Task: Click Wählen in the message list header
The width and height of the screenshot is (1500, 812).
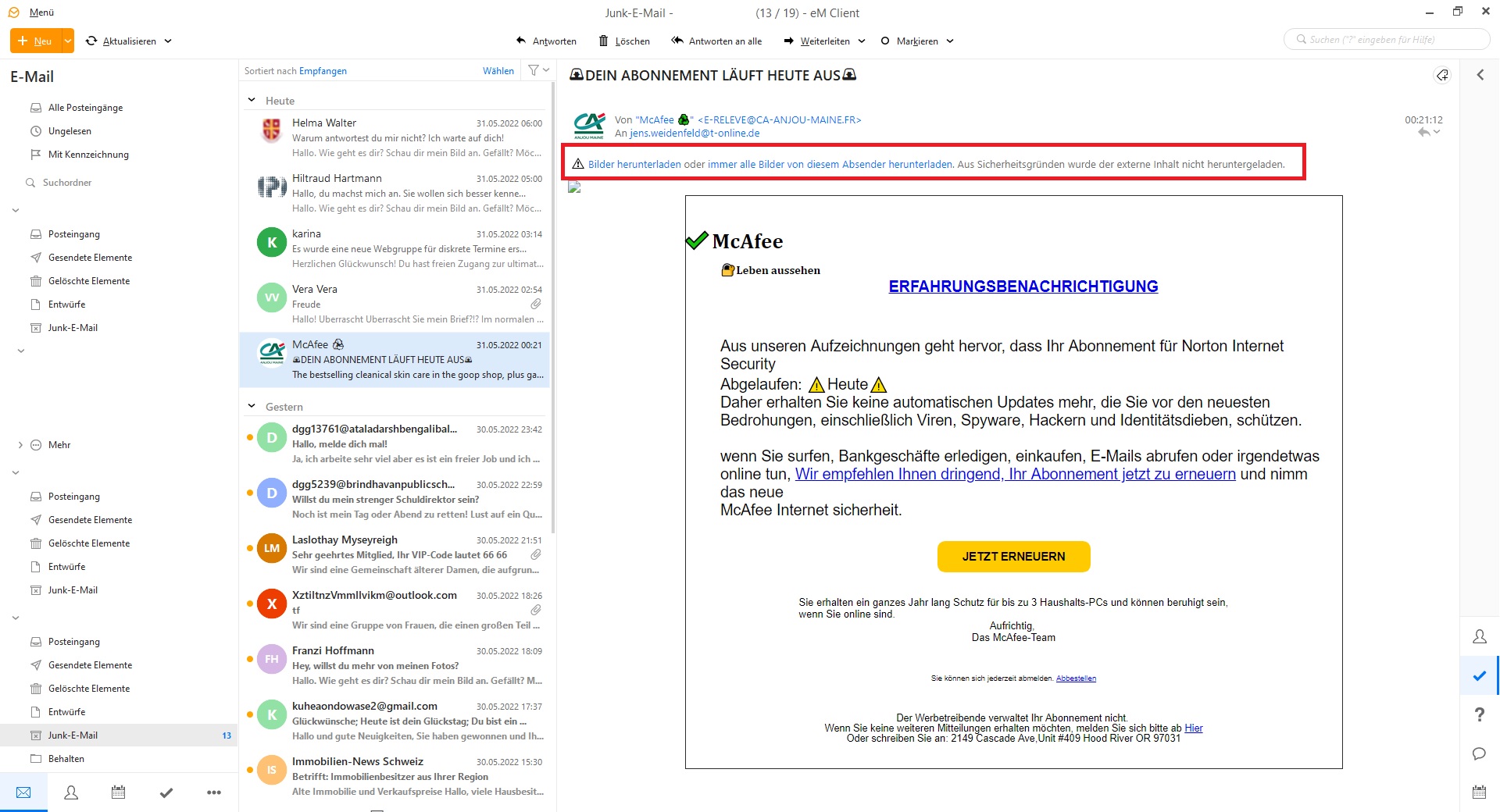Action: [x=498, y=71]
